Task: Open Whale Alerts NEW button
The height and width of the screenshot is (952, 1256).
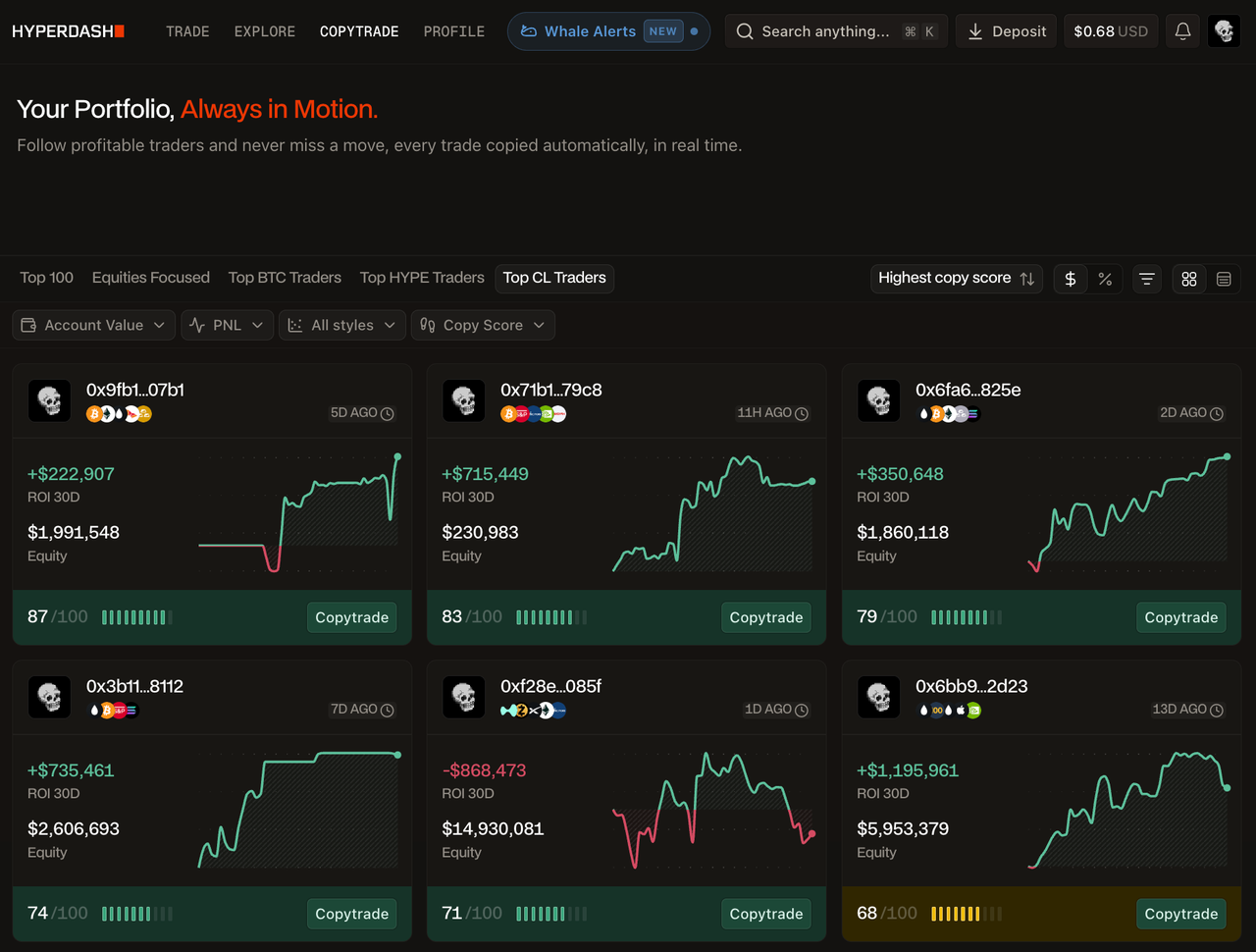Action: [x=608, y=31]
